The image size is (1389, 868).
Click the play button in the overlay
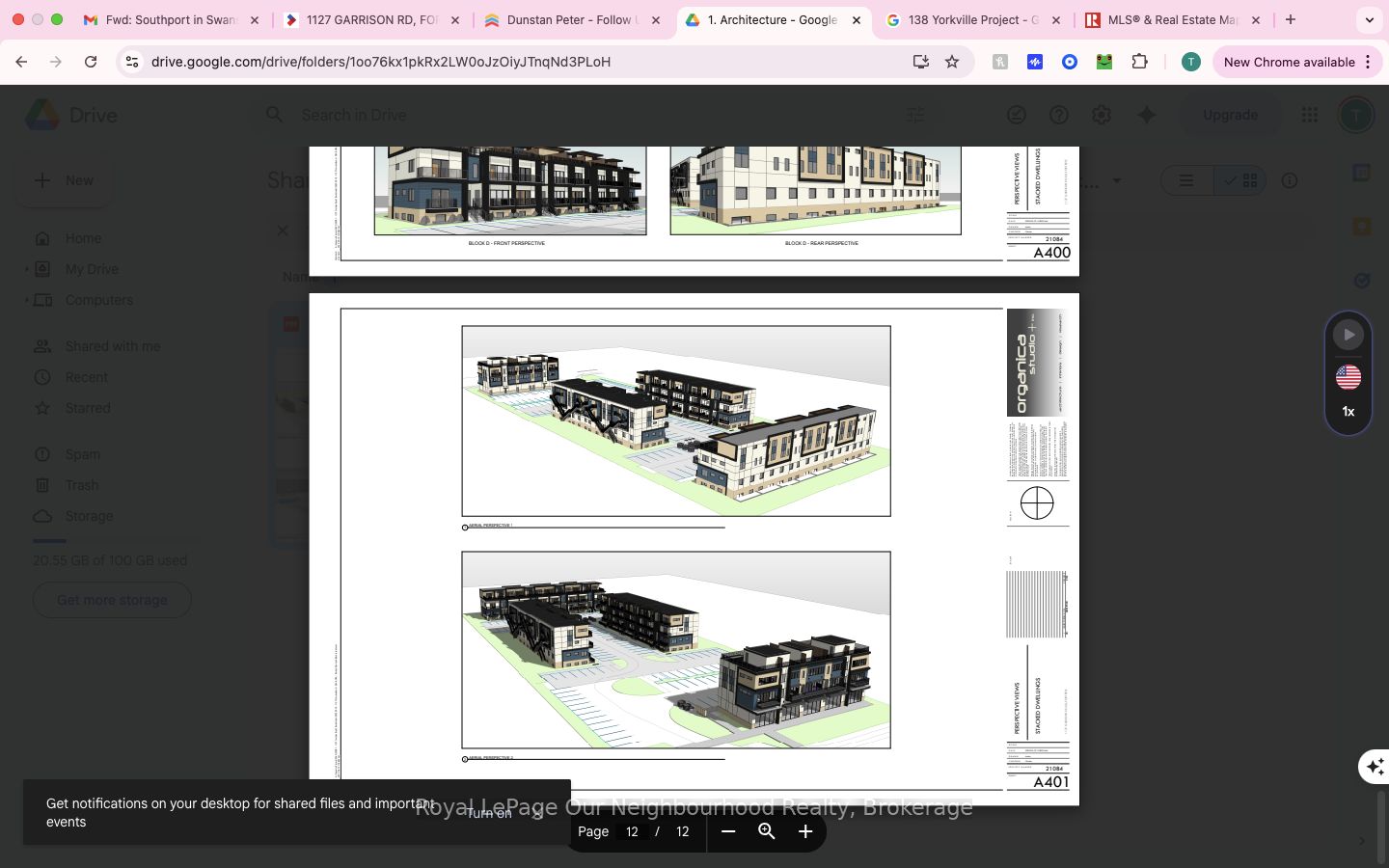(x=1348, y=335)
